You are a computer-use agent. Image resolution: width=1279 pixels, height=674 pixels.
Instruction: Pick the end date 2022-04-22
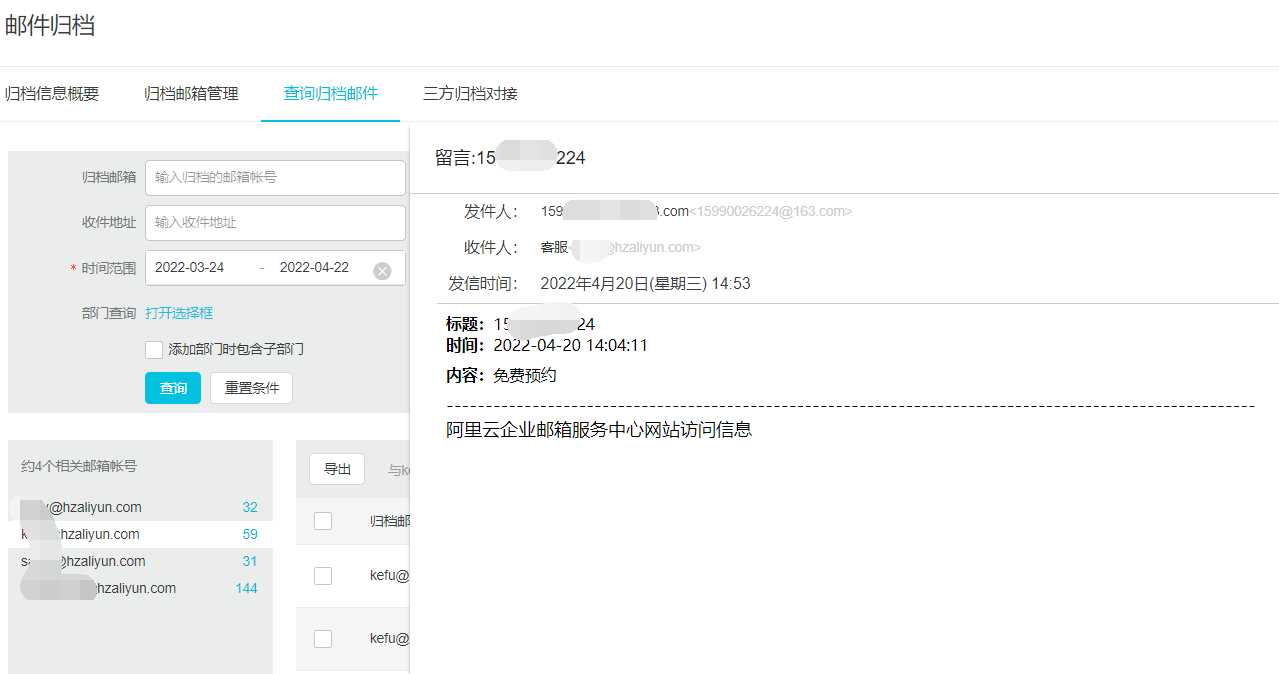314,268
